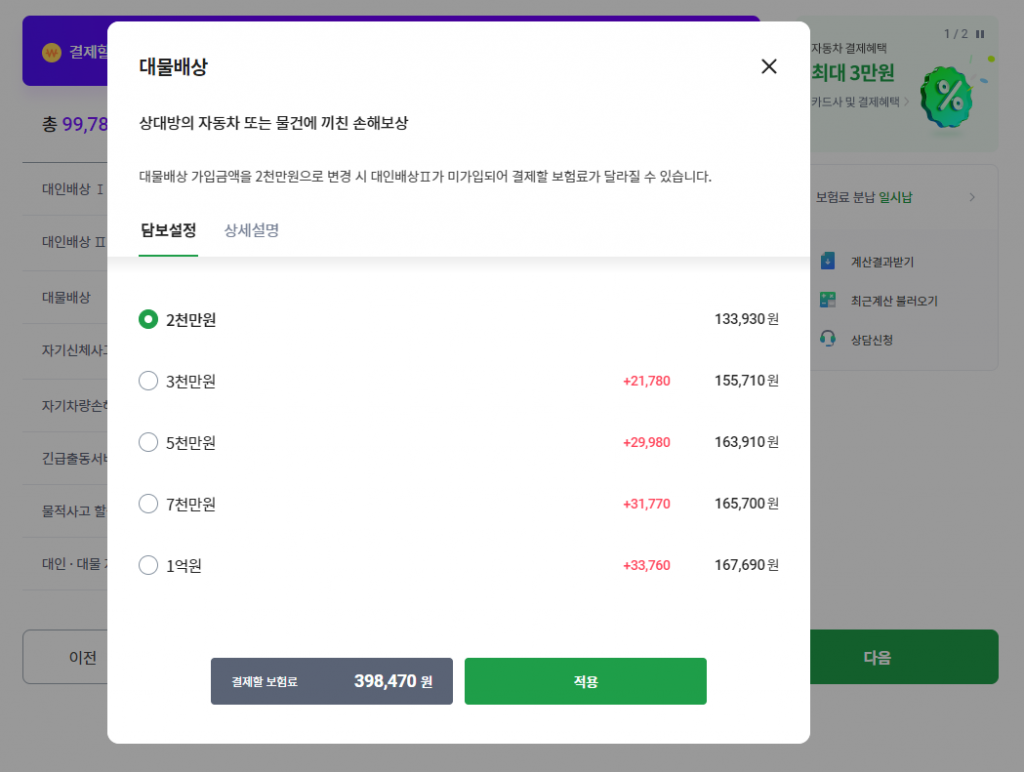
Task: Click the 계산결과받기 download icon
Action: [827, 261]
